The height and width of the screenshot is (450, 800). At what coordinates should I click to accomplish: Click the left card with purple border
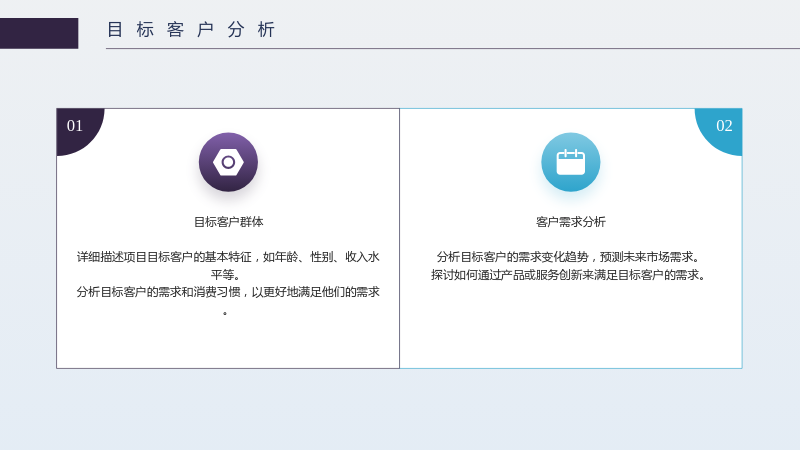(x=228, y=238)
